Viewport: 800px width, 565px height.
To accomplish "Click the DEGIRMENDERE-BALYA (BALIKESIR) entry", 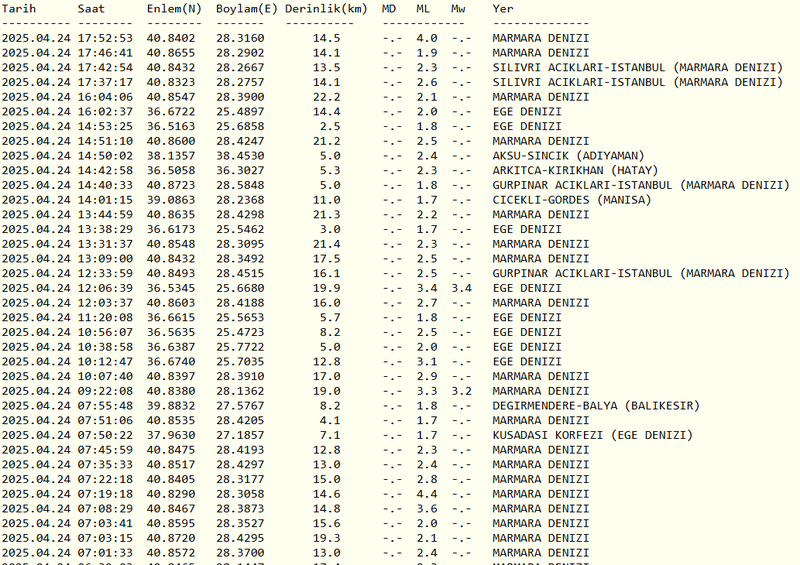I will pyautogui.click(x=596, y=405).
